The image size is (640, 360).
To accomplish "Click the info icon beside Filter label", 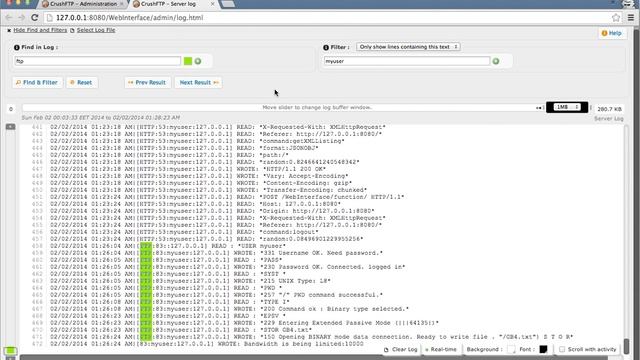I will tap(326, 47).
